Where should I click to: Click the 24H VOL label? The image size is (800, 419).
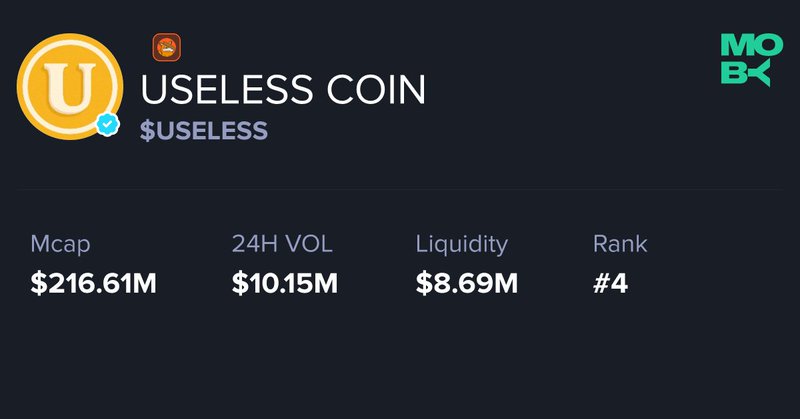(282, 243)
